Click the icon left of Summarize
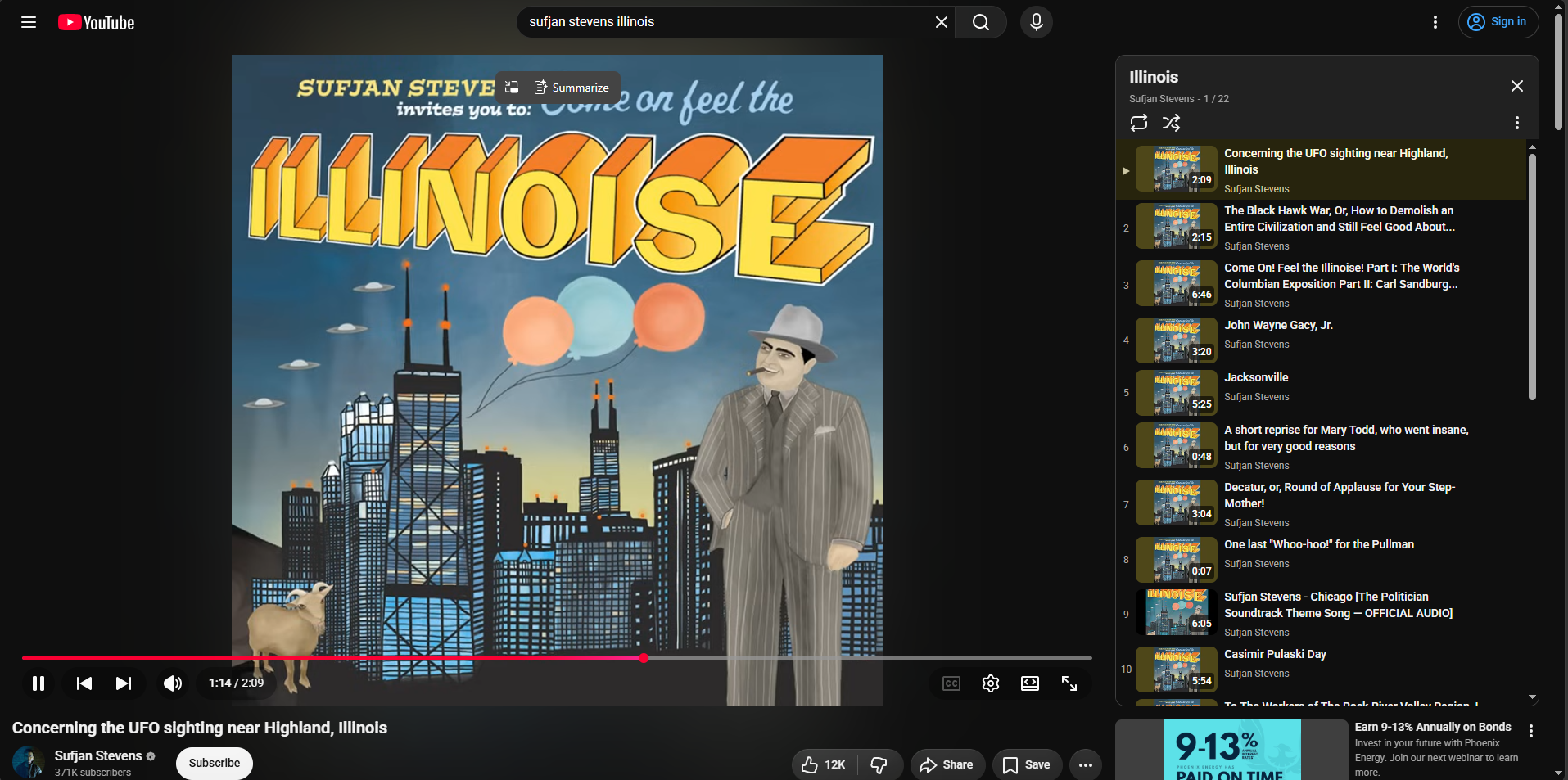The width and height of the screenshot is (1568, 780). pyautogui.click(x=512, y=88)
